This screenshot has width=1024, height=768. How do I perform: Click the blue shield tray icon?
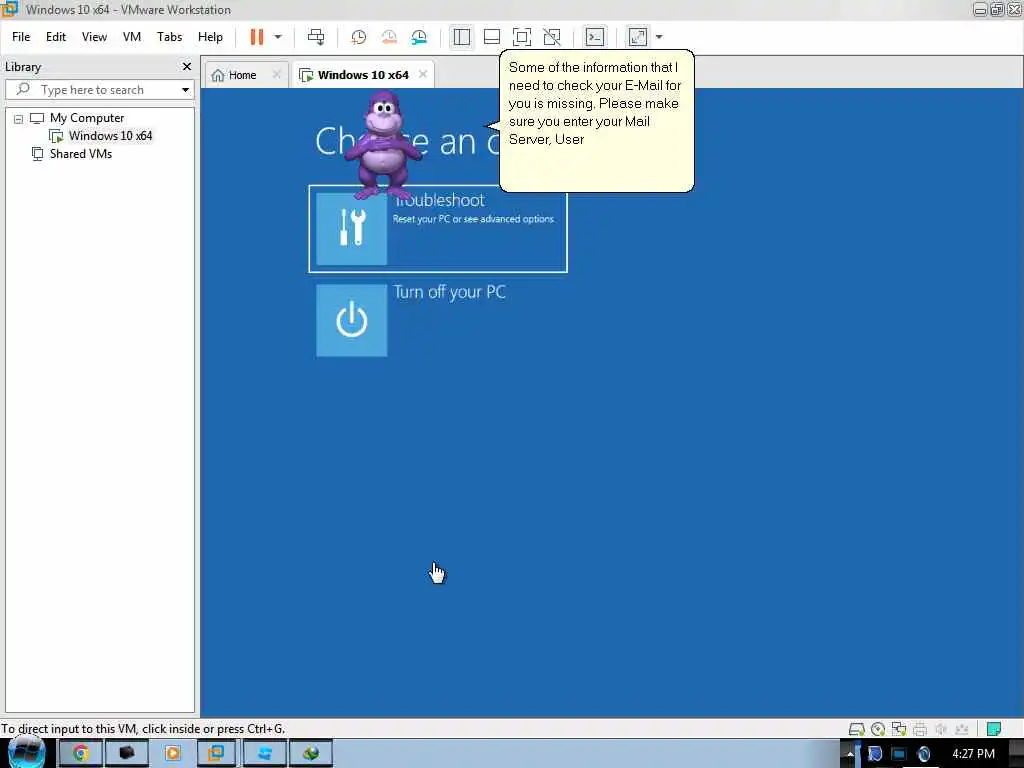tap(875, 754)
